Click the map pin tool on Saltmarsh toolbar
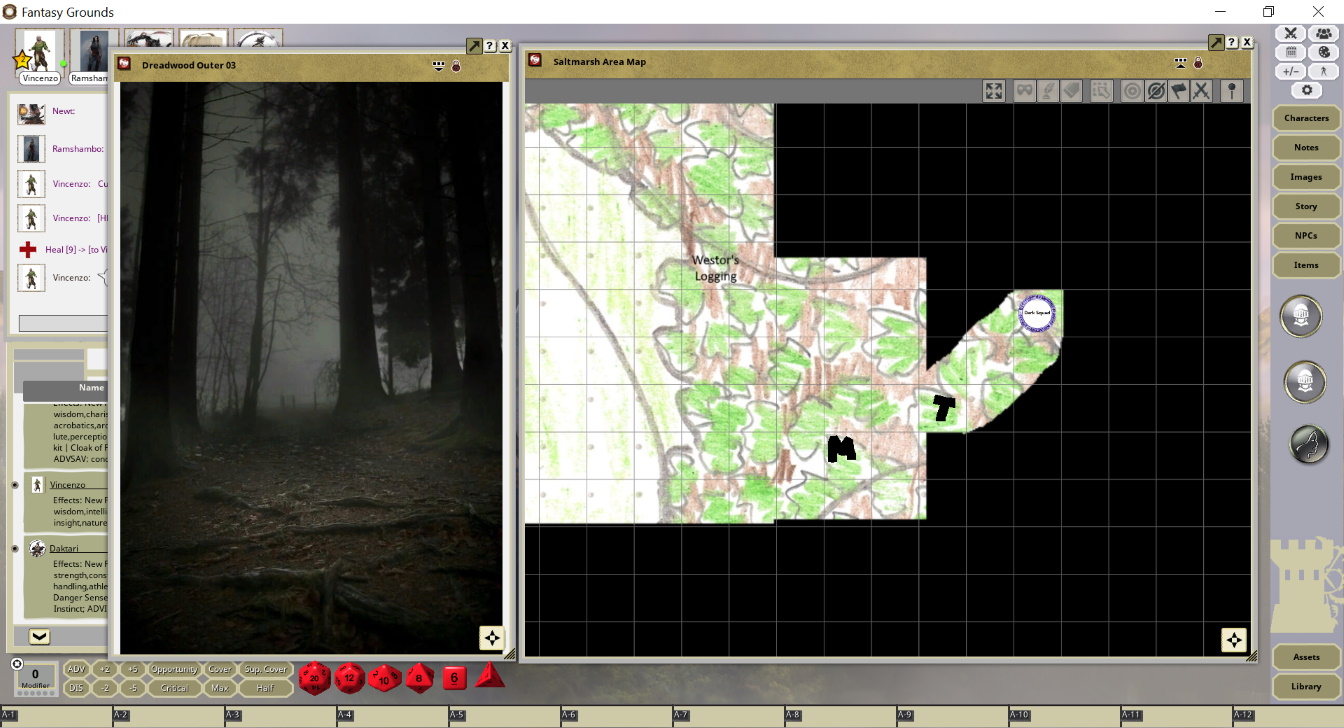1344x728 pixels. click(x=1233, y=91)
